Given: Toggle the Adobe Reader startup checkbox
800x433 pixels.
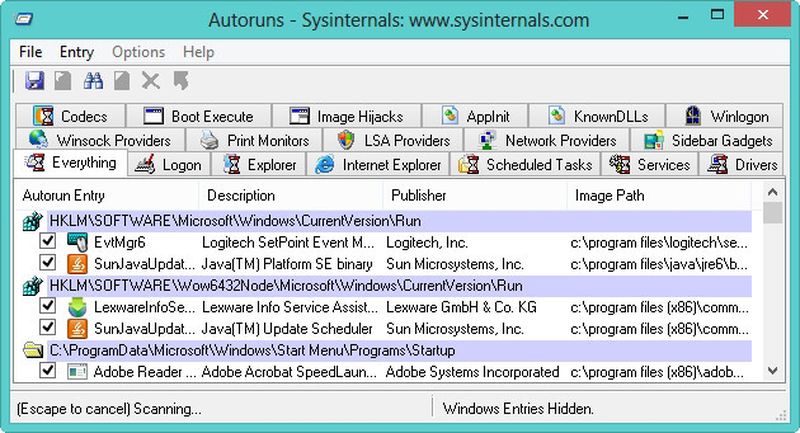Looking at the screenshot, I should 47,370.
